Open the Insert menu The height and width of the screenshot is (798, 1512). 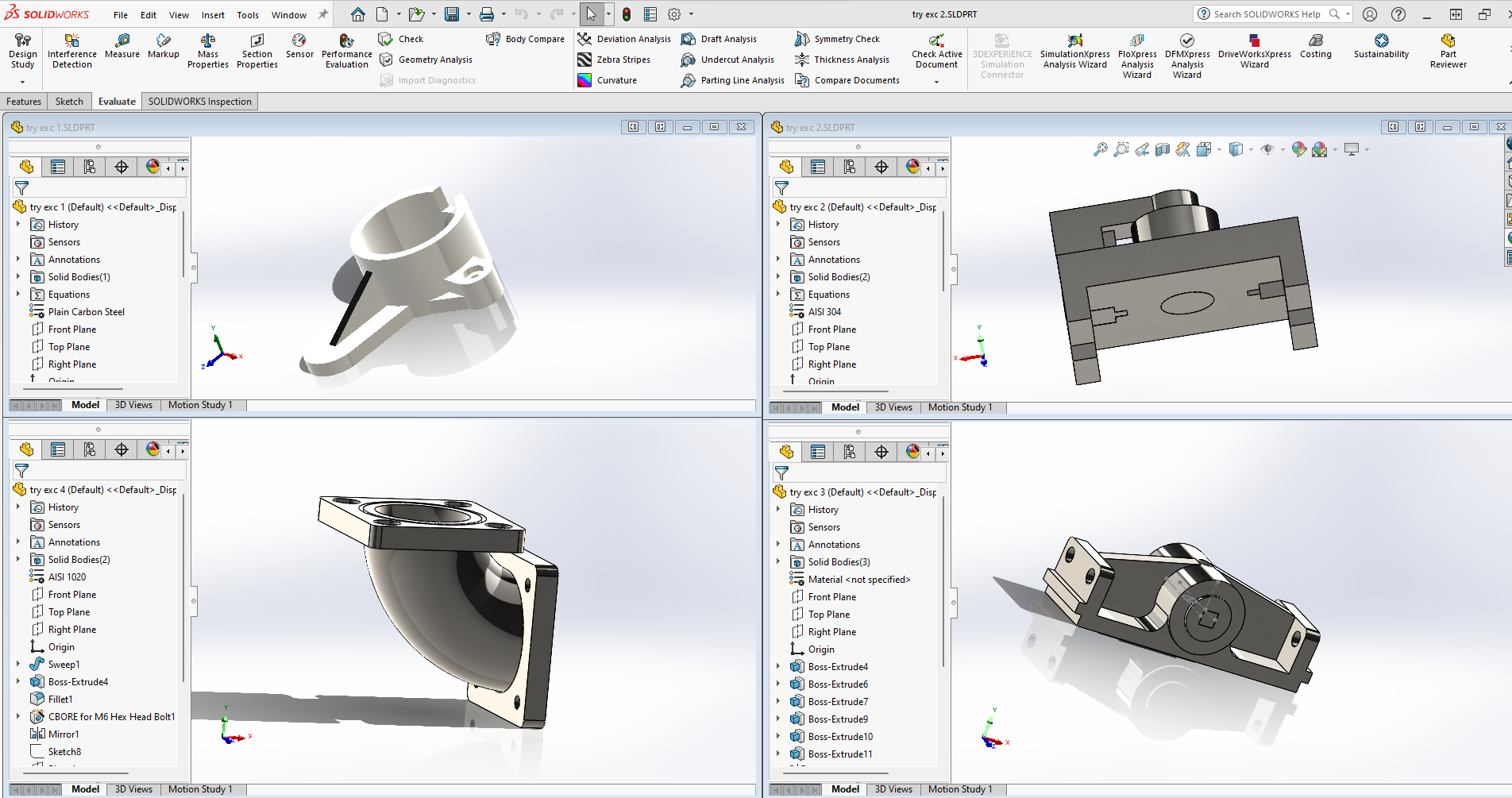coord(213,15)
